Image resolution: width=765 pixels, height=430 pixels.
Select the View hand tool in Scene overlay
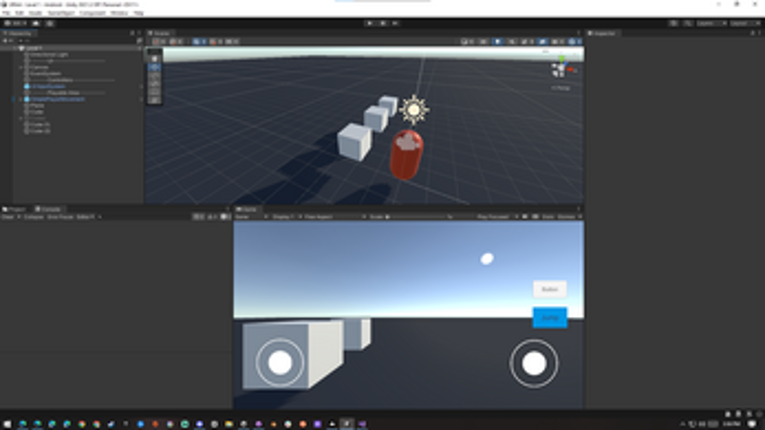point(155,59)
